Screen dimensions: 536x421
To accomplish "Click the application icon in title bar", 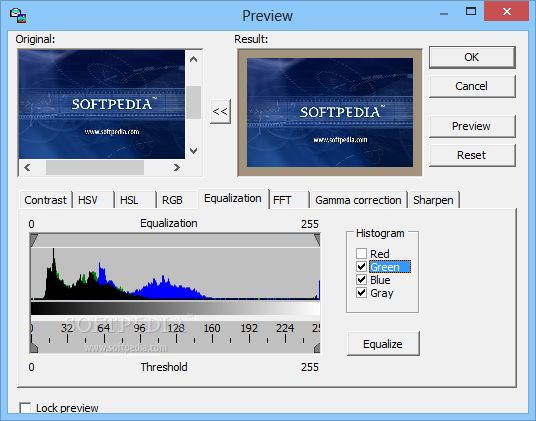I will click(x=18, y=15).
